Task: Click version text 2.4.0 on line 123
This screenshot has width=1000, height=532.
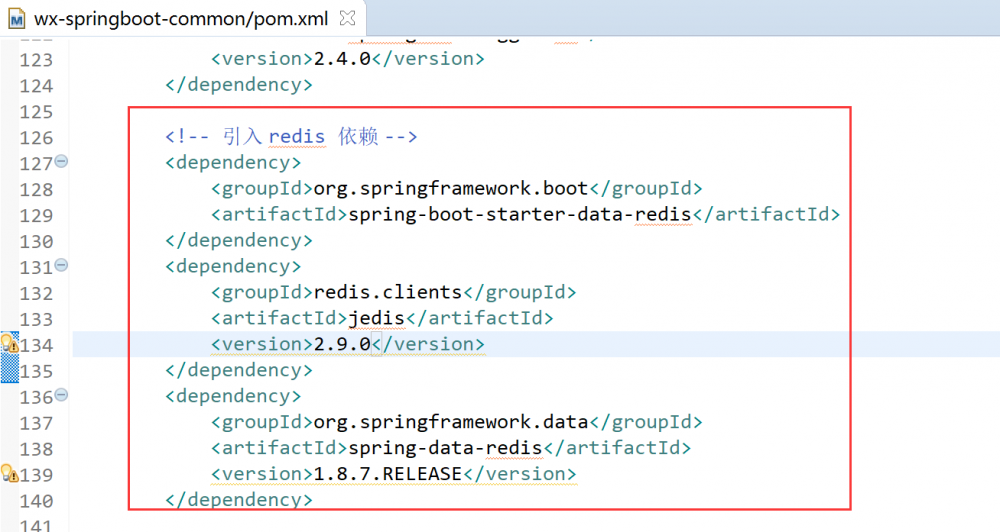Action: tap(342, 59)
